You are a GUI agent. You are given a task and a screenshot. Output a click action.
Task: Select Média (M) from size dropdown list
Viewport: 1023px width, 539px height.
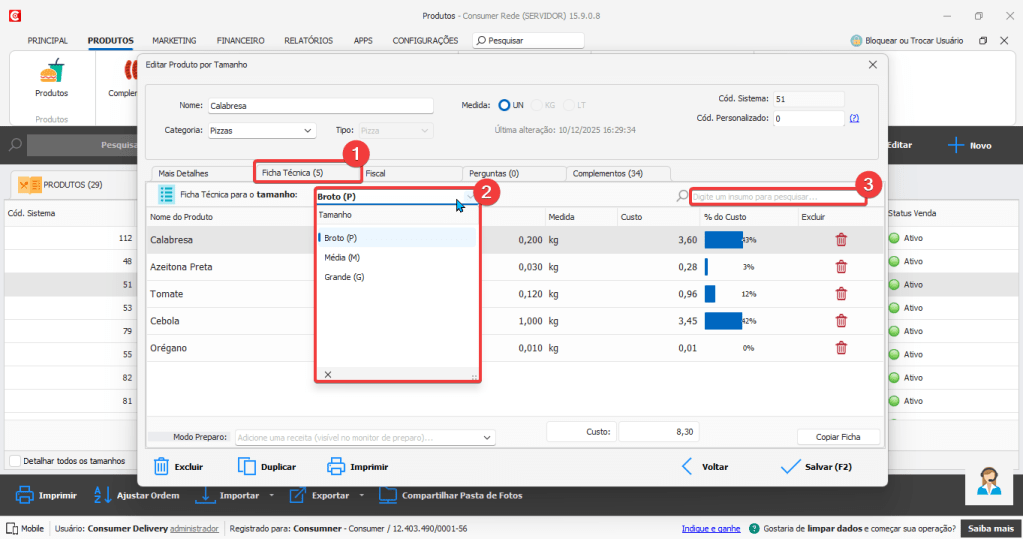tap(342, 257)
